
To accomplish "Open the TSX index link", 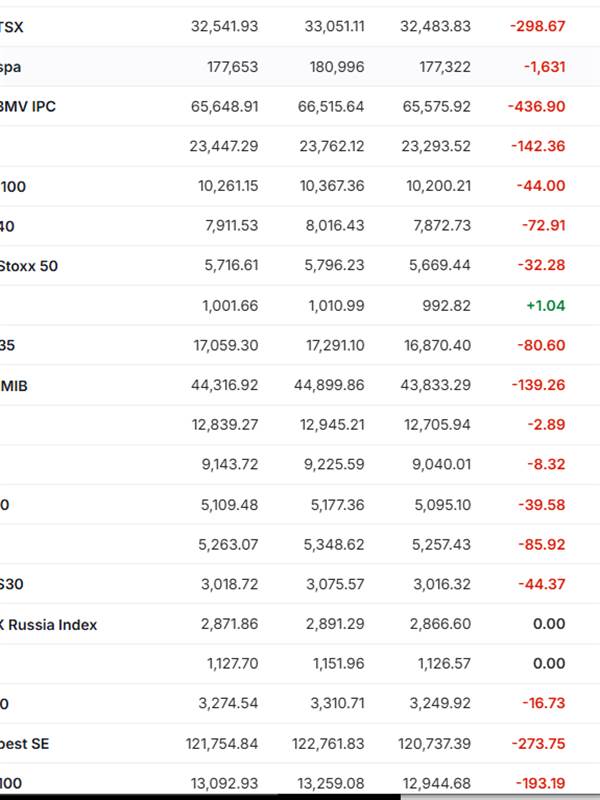I will [11, 27].
